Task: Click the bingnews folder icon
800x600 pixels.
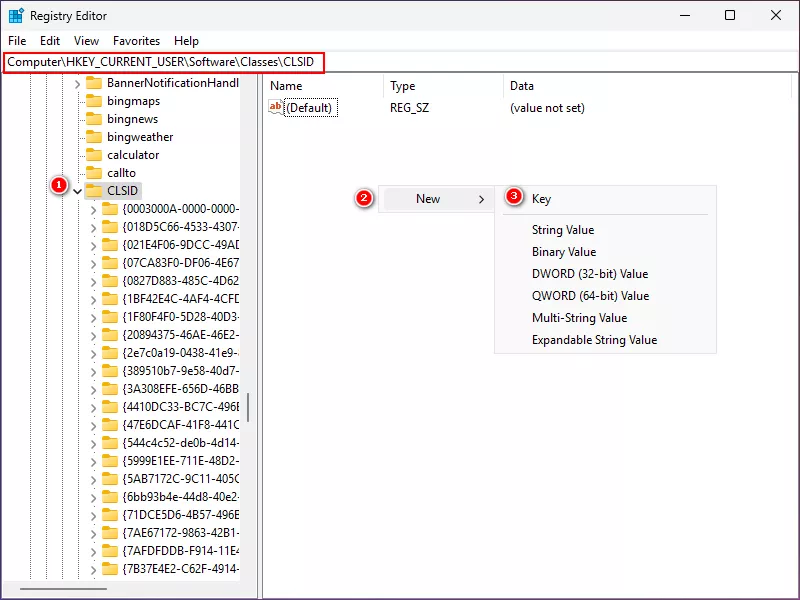Action: pyautogui.click(x=94, y=118)
